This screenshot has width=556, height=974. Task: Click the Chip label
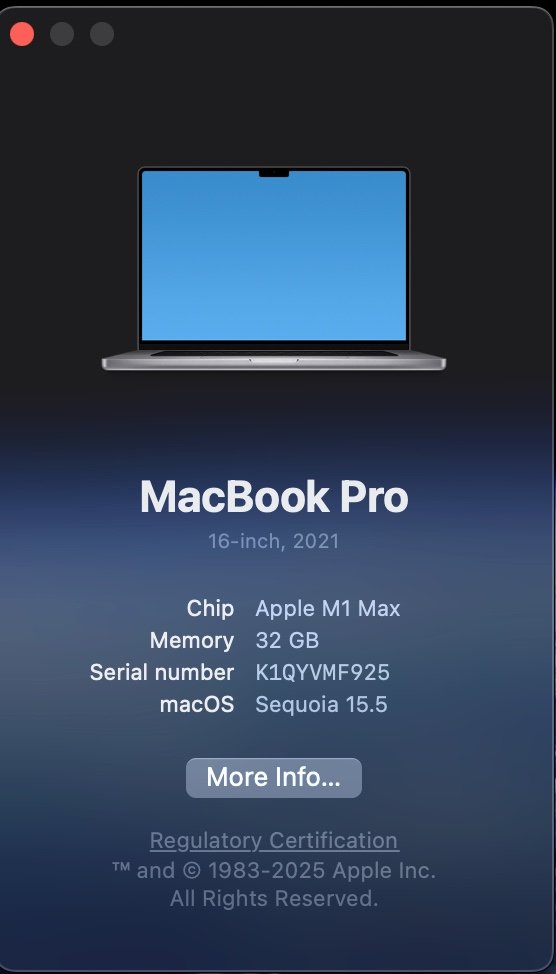pos(211,609)
